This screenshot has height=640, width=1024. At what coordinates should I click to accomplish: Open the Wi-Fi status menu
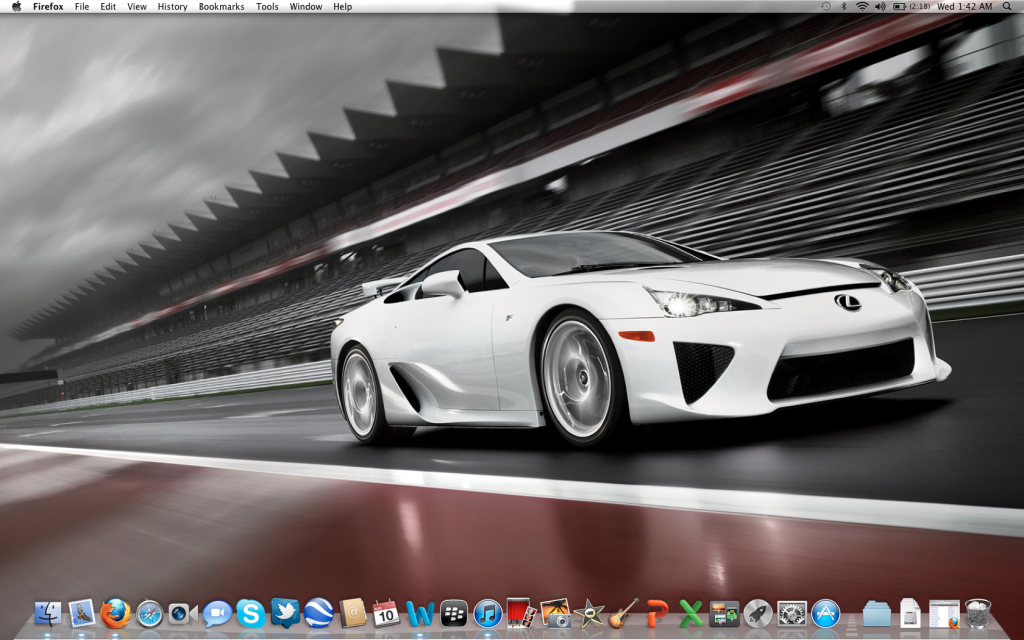tap(862, 7)
